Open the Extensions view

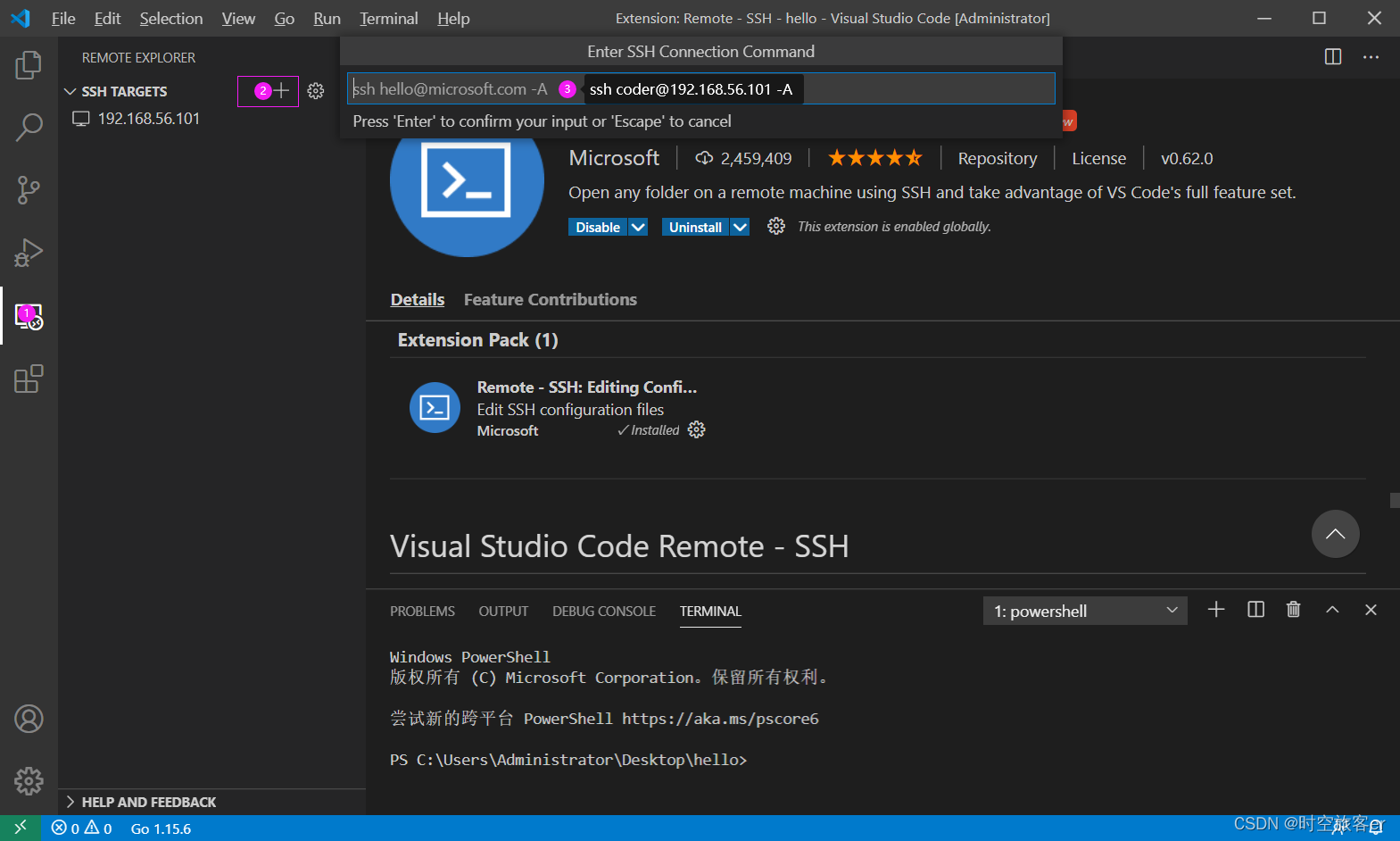[29, 379]
